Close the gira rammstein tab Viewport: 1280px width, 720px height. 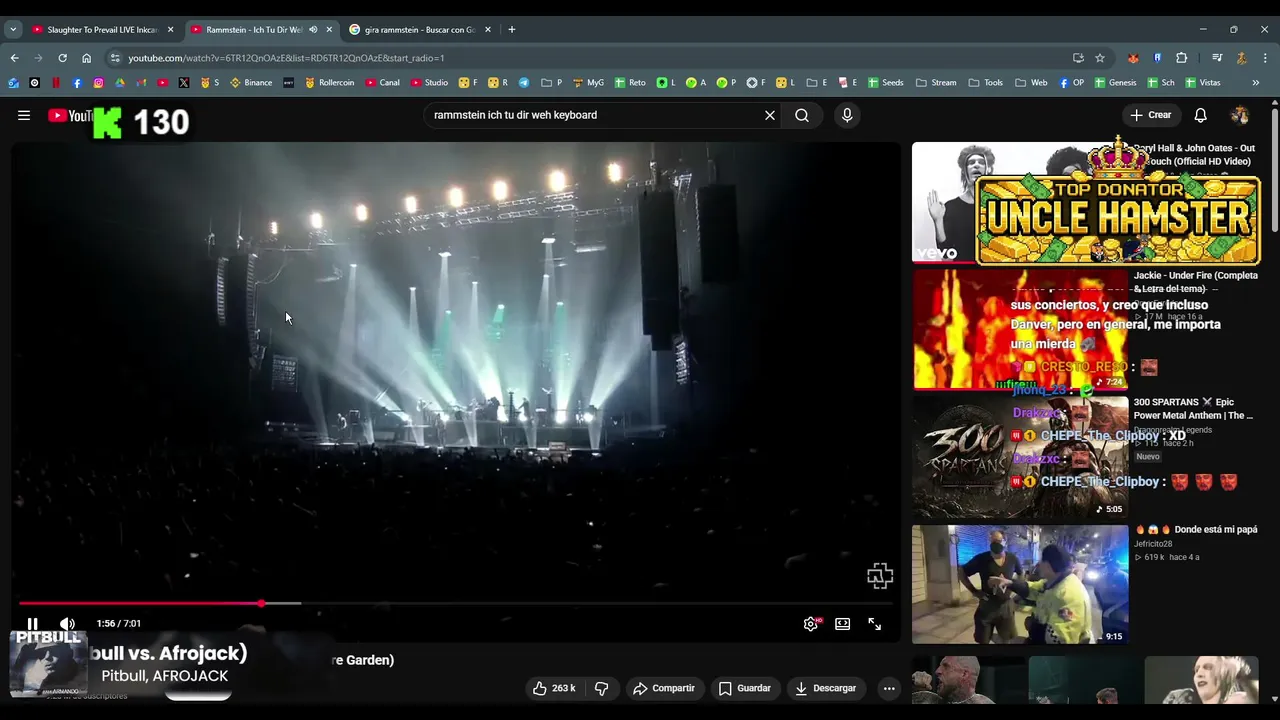[488, 30]
